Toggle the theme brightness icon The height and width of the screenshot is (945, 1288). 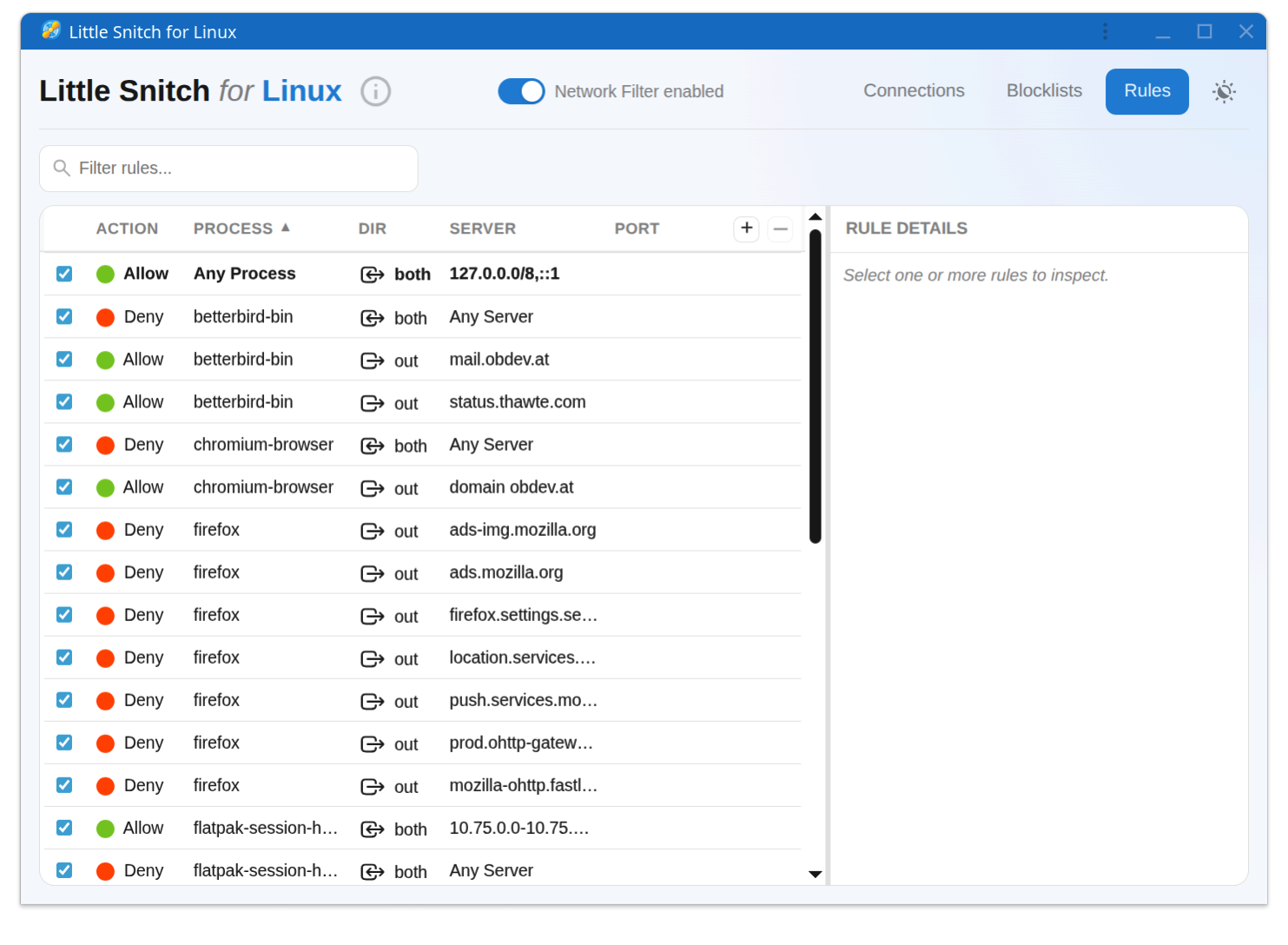click(1224, 91)
